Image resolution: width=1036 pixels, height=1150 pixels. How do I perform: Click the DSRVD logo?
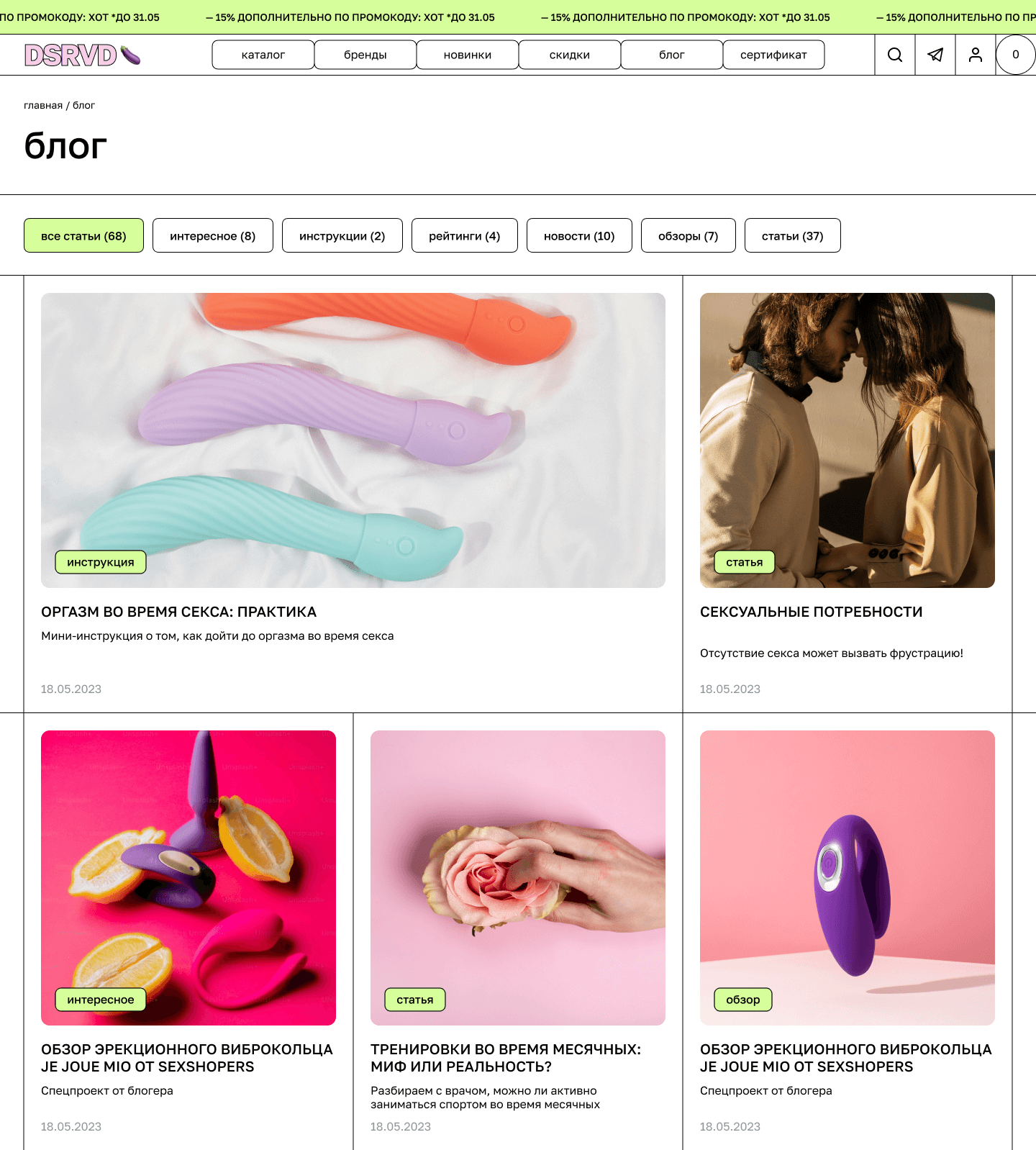pos(82,55)
